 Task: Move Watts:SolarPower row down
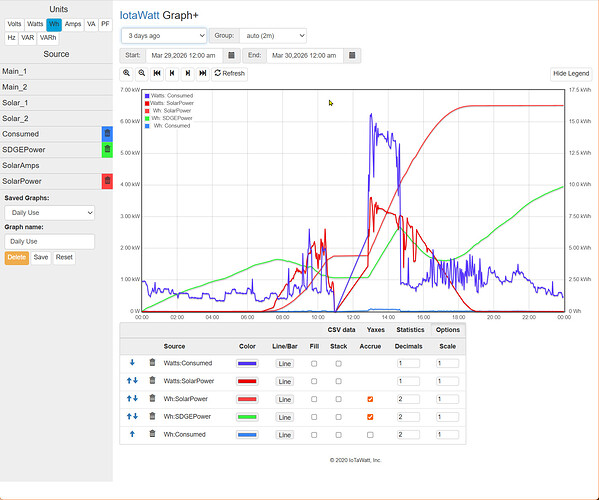136,380
